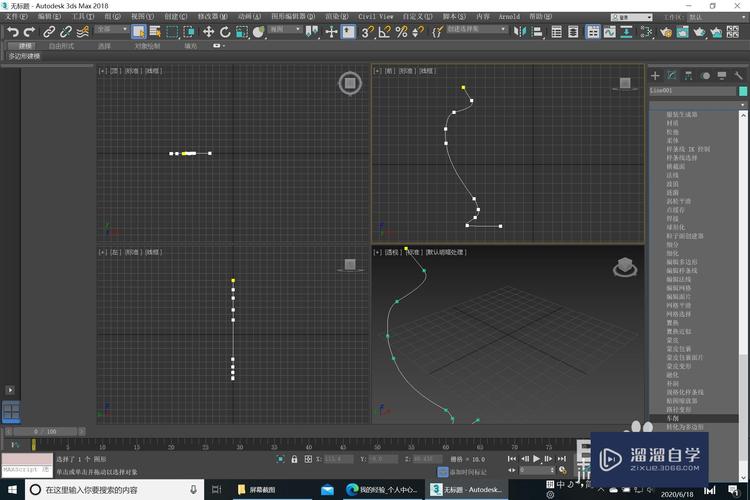Image resolution: width=750 pixels, height=500 pixels.
Task: Open the Windows Start button
Action: pyautogui.click(x=12, y=489)
